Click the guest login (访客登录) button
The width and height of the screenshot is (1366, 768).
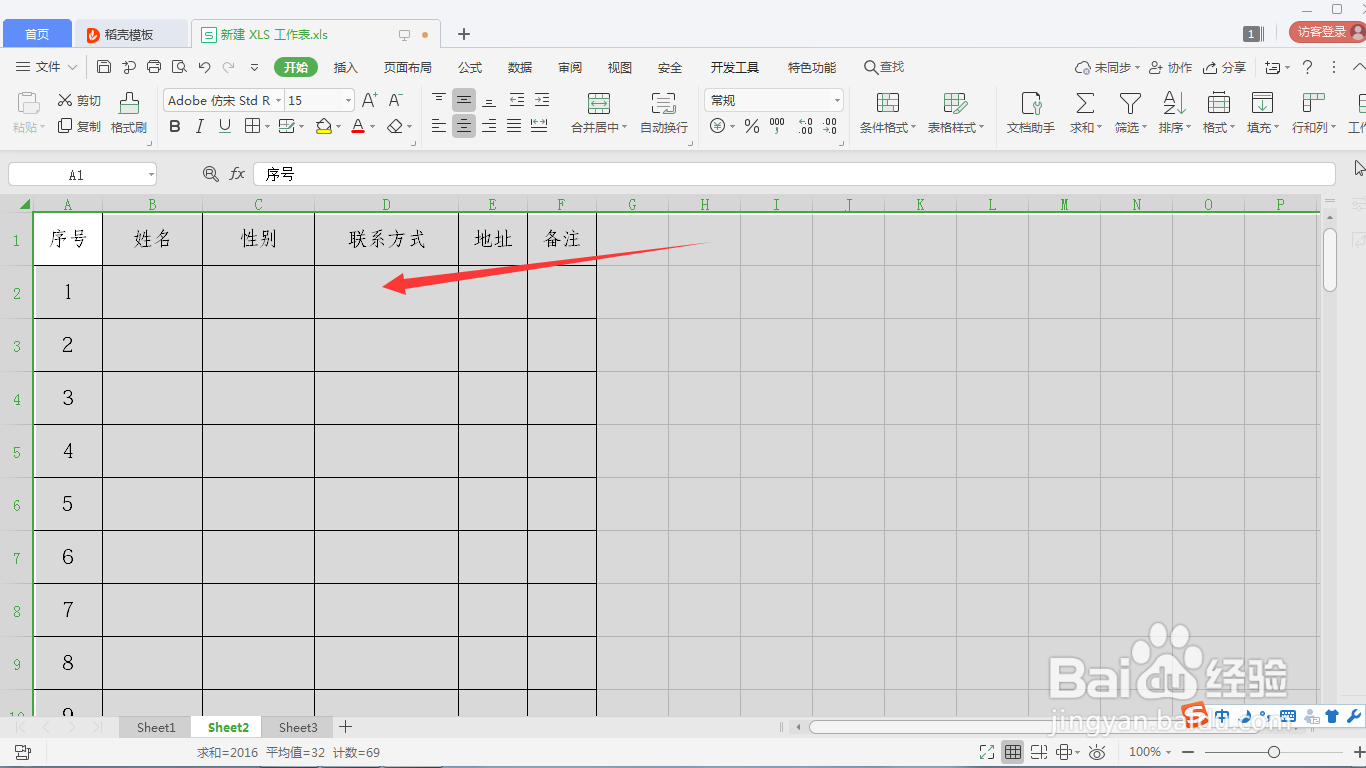(1326, 32)
